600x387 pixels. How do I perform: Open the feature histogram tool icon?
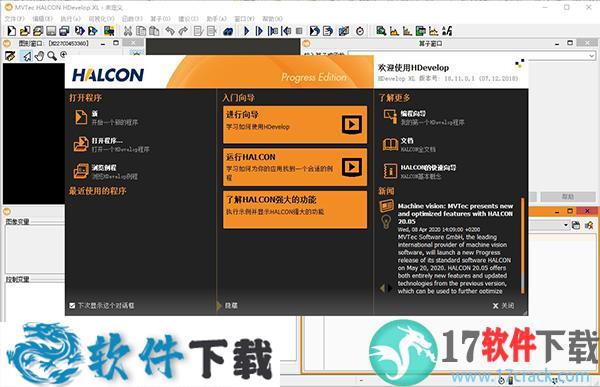pos(407,31)
